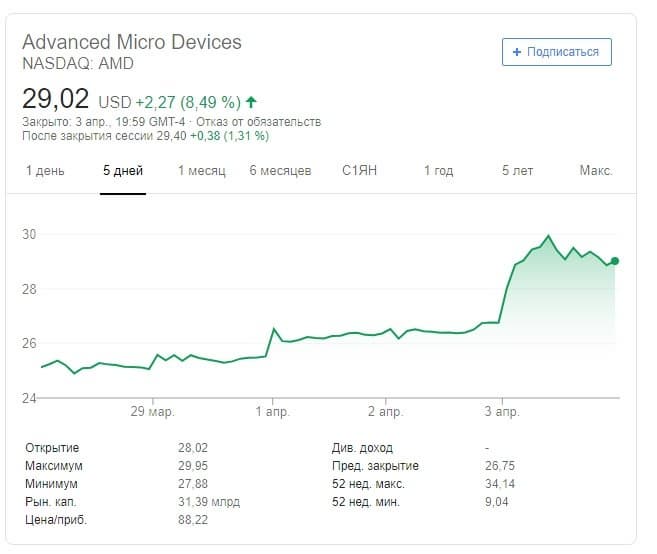The image size is (657, 554).
Task: Click the 29 мар. axis date label
Action: click(x=152, y=412)
